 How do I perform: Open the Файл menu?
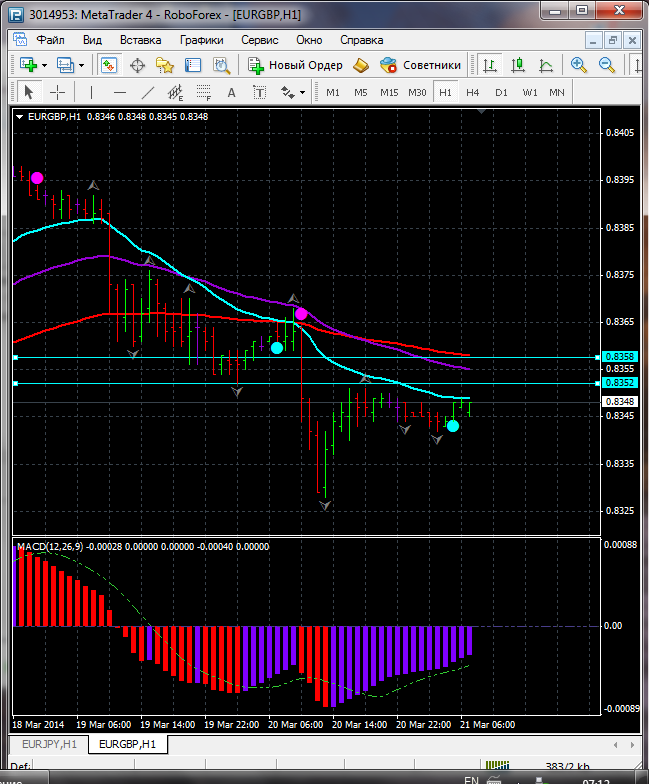click(50, 40)
